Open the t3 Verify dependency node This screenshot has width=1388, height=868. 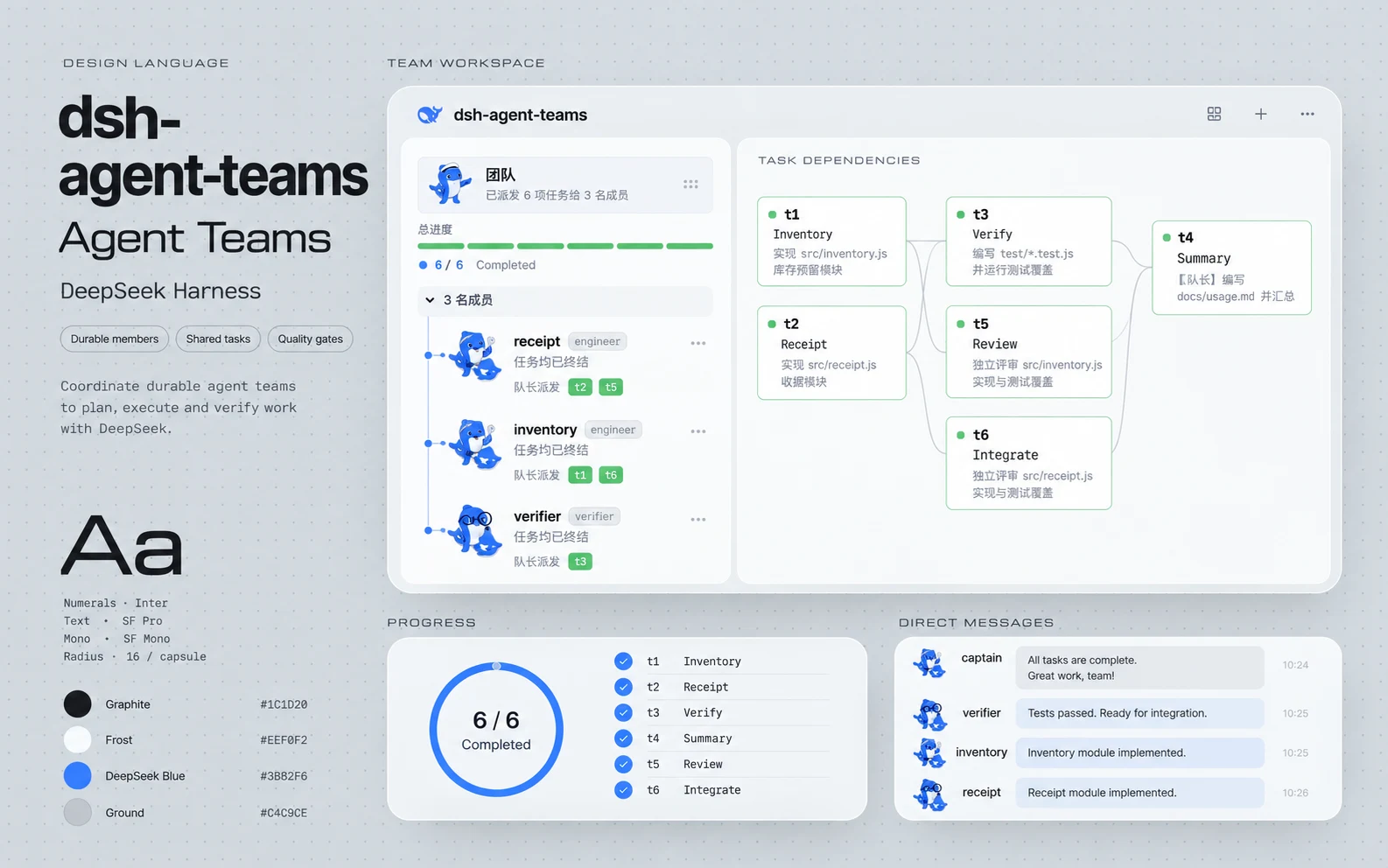pyautogui.click(x=1028, y=241)
